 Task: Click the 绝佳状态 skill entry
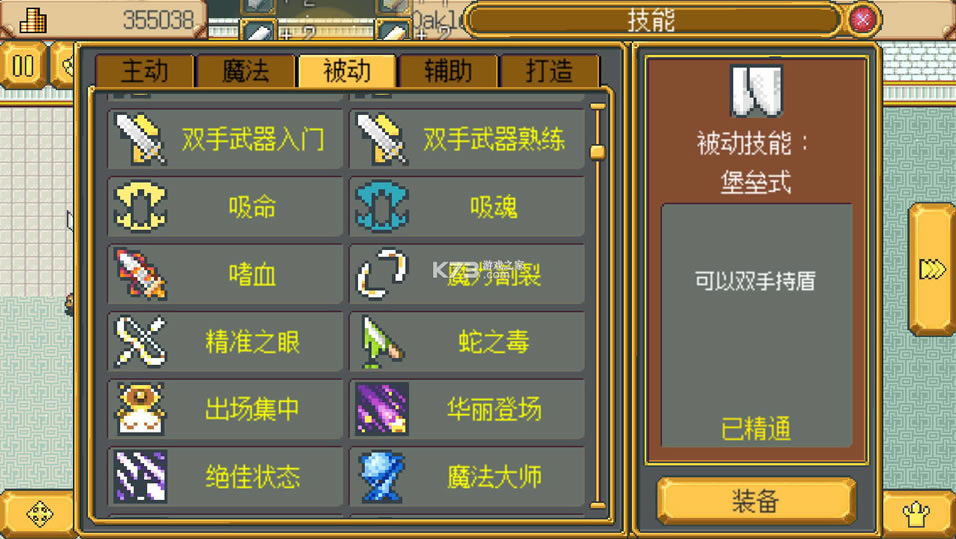(225, 476)
